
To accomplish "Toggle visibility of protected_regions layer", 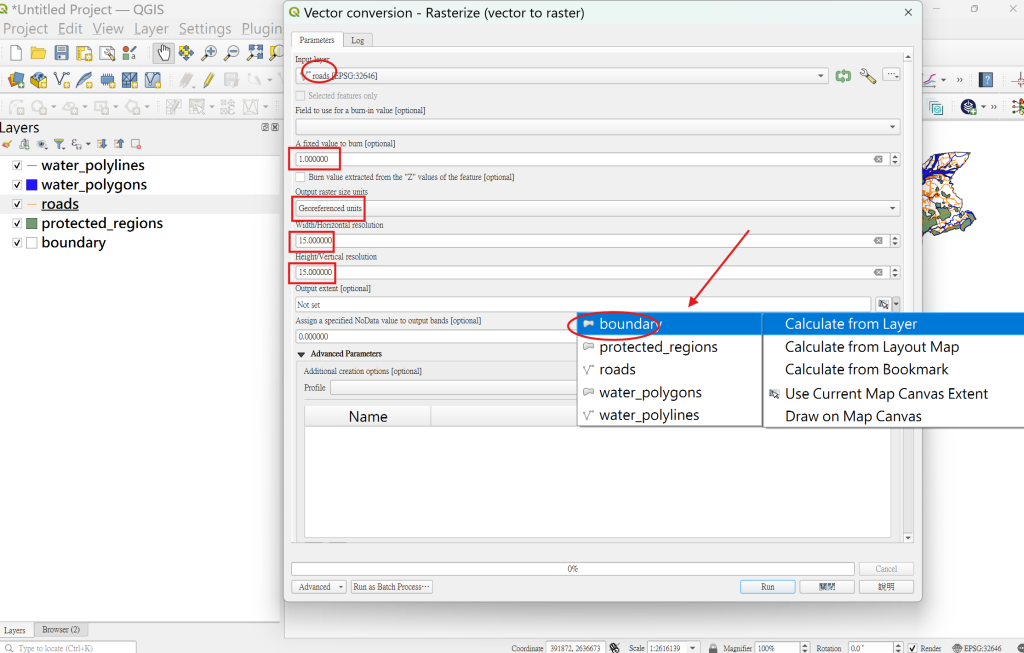I will (x=17, y=223).
